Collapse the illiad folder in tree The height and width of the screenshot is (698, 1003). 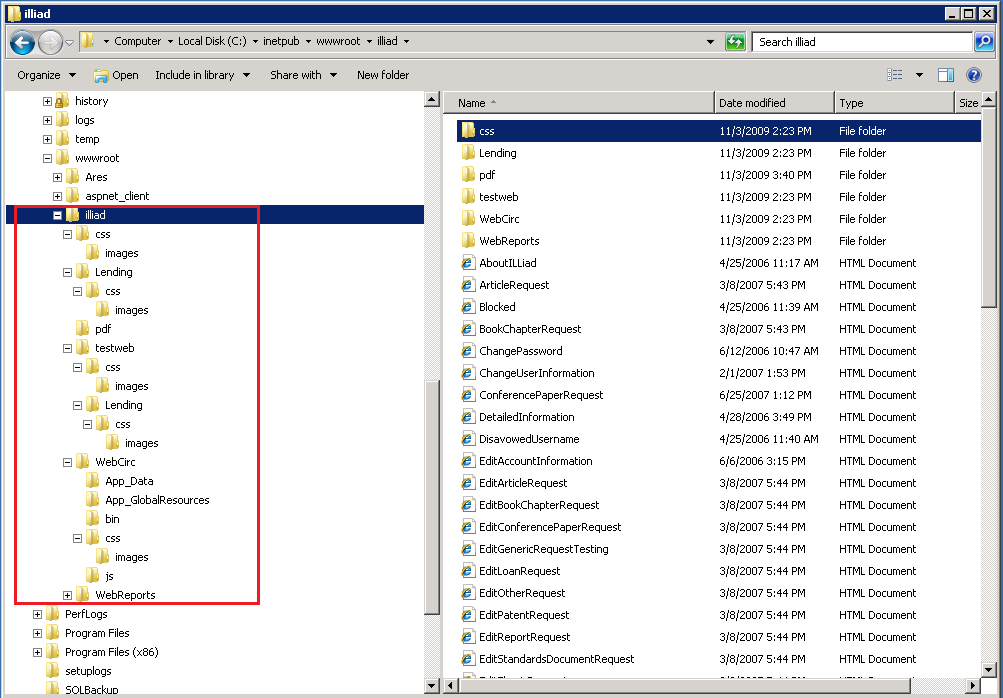coord(58,215)
